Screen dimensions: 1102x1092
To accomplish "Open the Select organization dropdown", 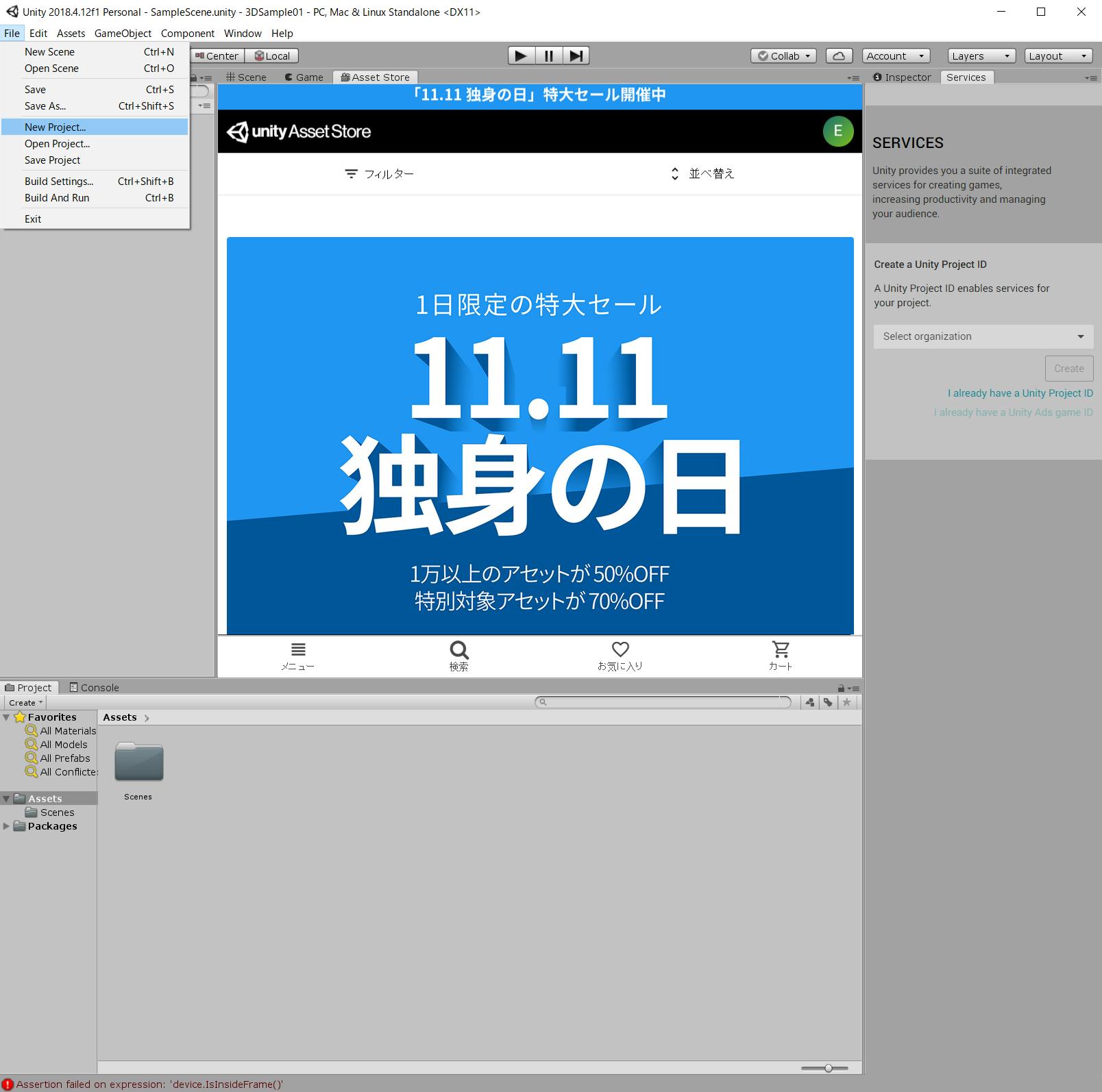I will pyautogui.click(x=983, y=336).
